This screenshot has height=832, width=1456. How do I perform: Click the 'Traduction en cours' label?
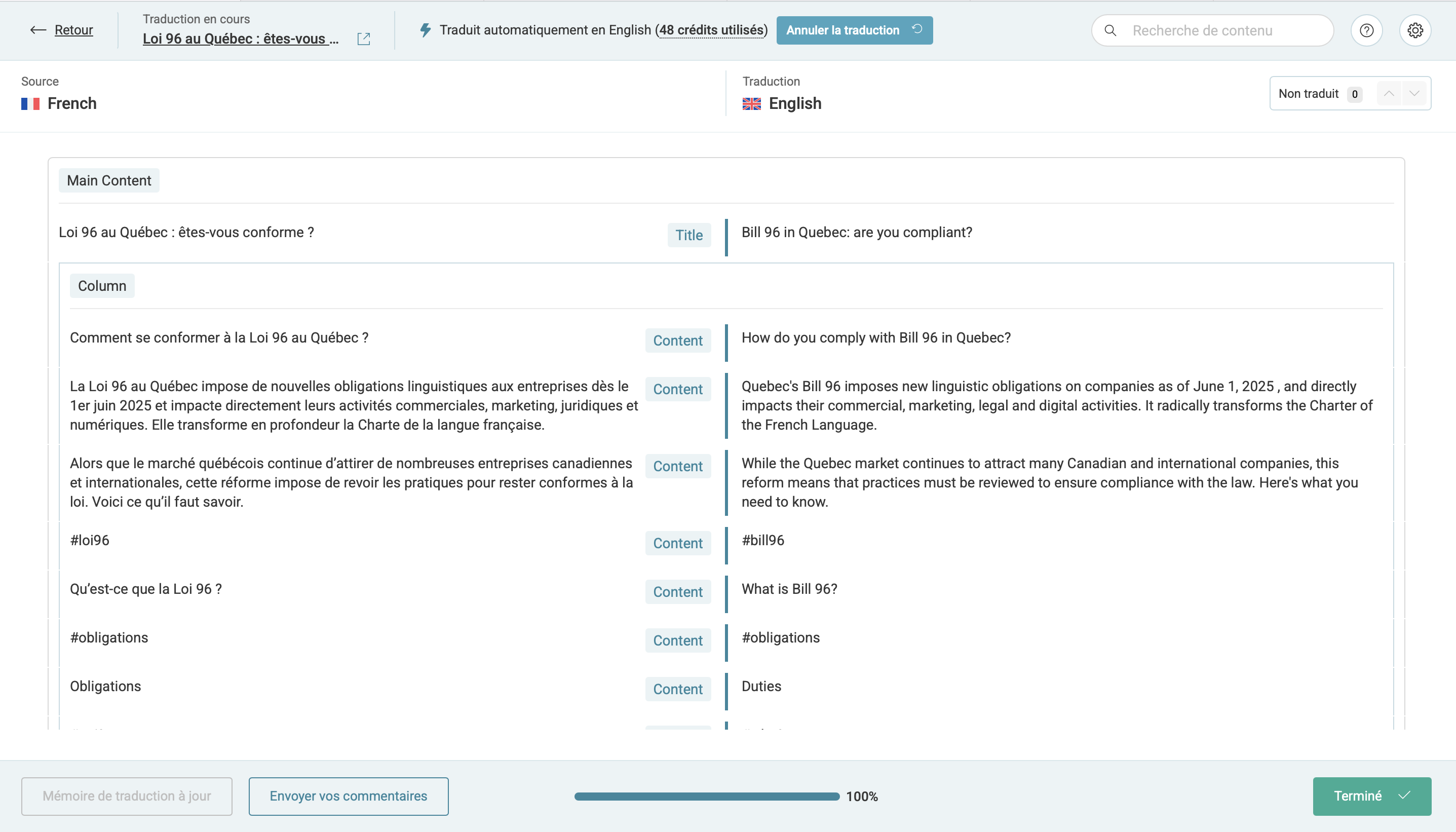196,19
